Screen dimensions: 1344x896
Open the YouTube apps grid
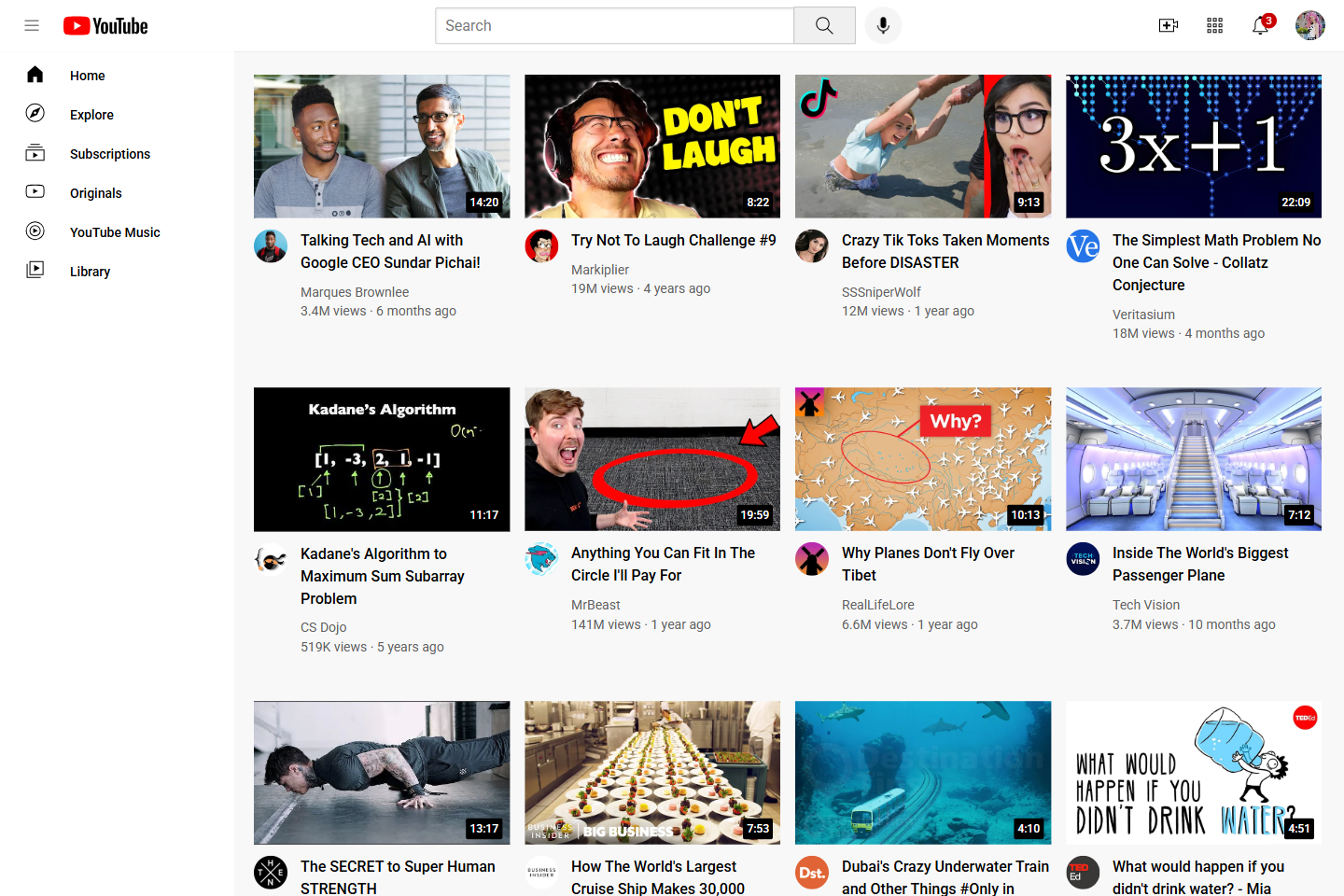coord(1214,26)
